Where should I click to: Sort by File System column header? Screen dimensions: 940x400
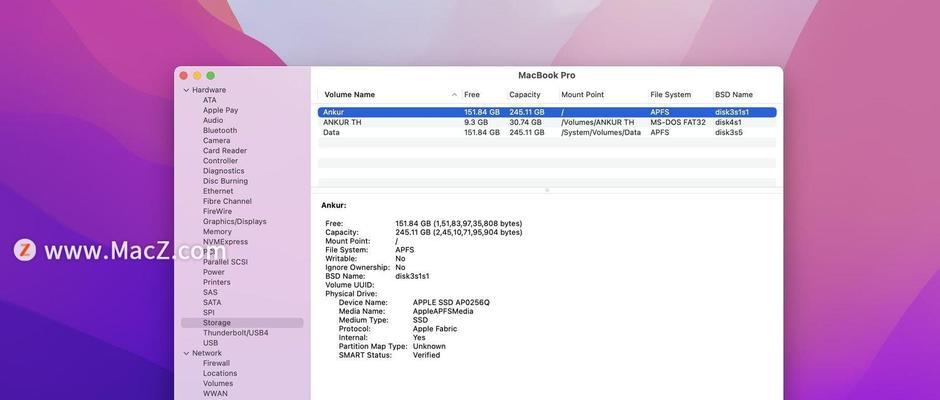pos(670,95)
